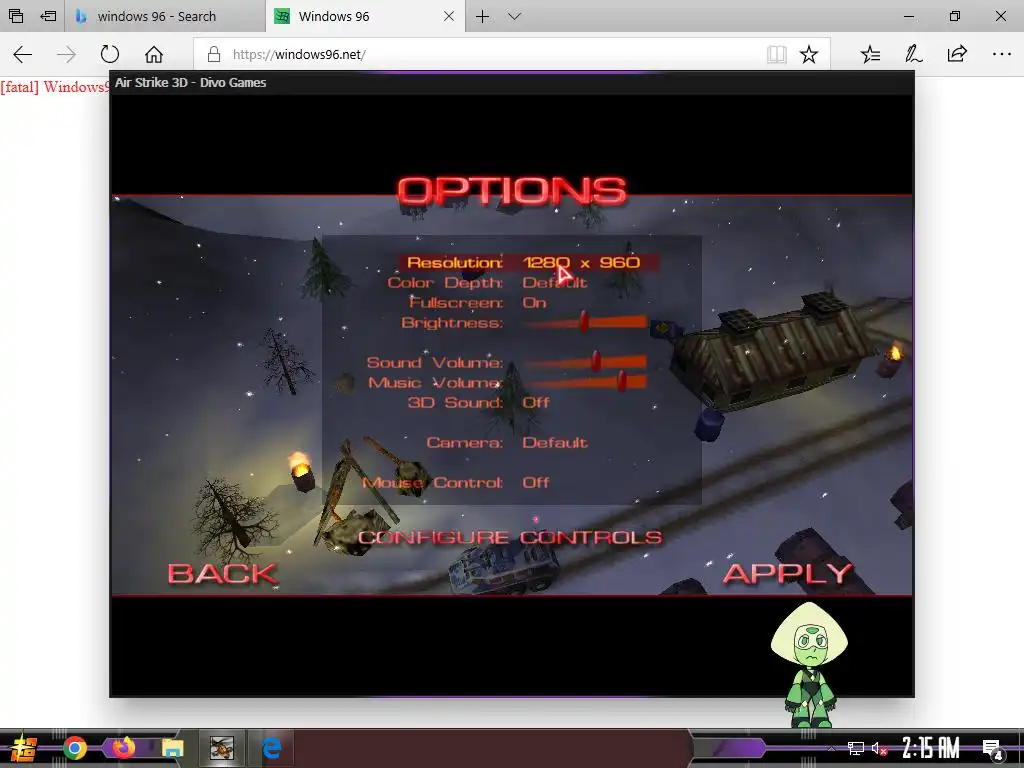Viewport: 1024px width, 768px height.
Task: Add page to favorites star
Action: (808, 54)
